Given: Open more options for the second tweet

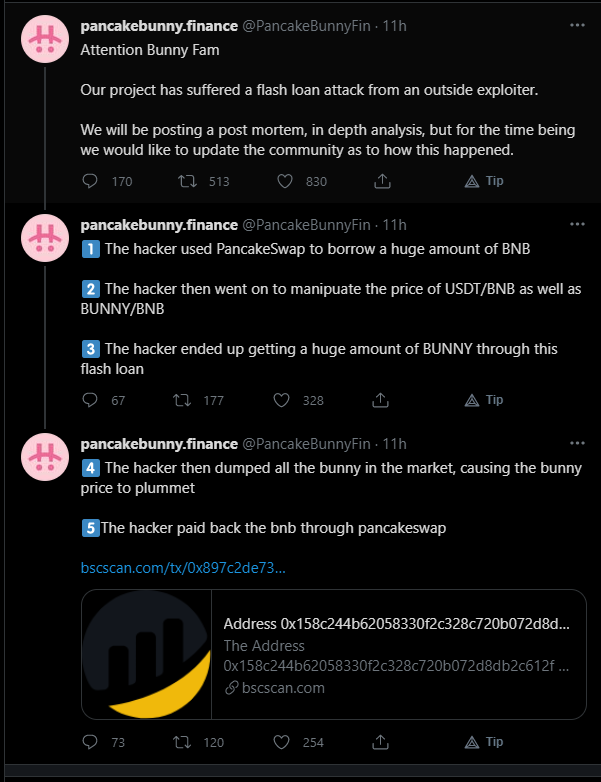Looking at the screenshot, I should tap(577, 224).
